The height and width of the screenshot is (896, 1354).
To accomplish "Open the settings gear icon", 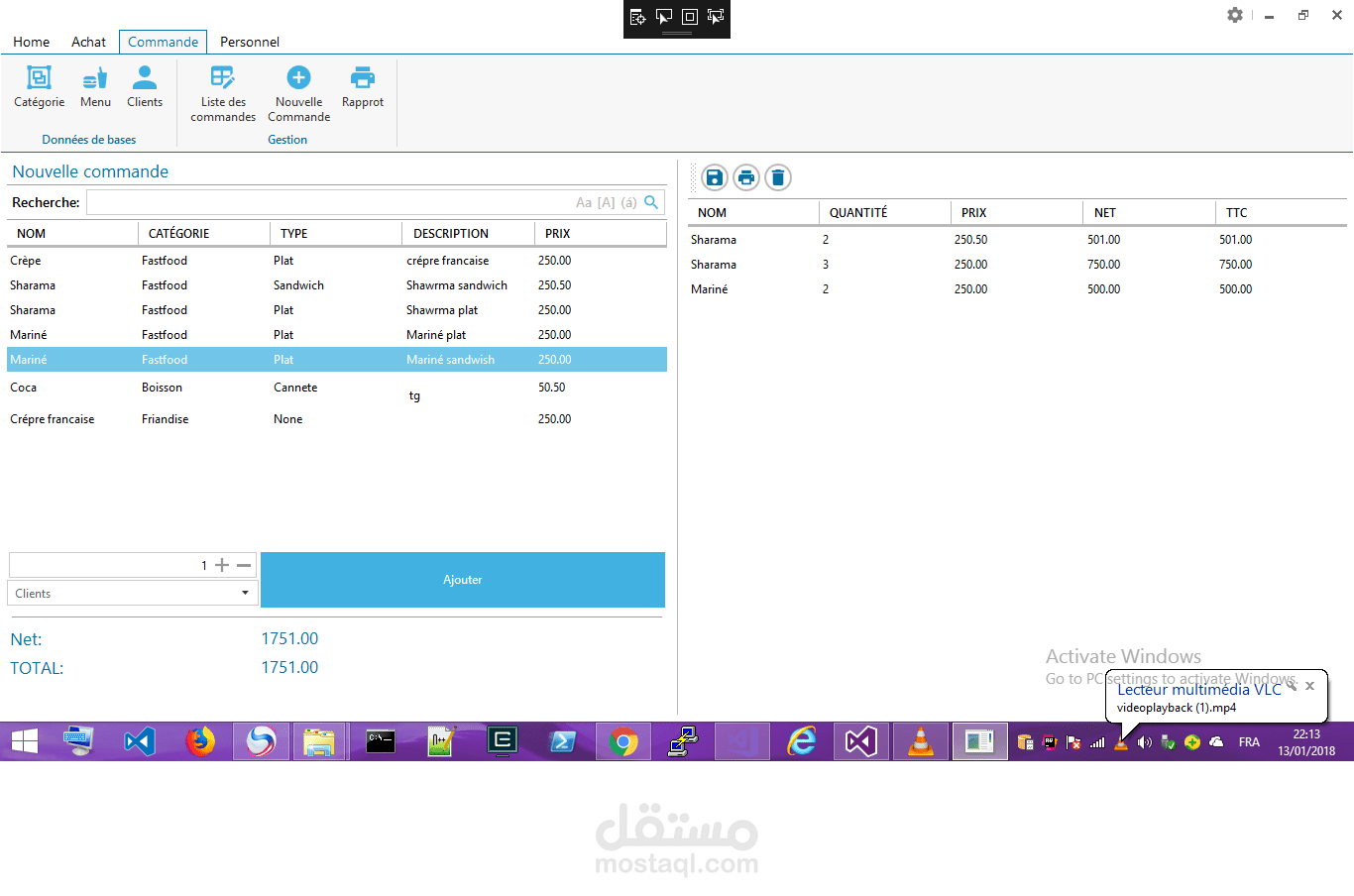I will click(x=1235, y=15).
